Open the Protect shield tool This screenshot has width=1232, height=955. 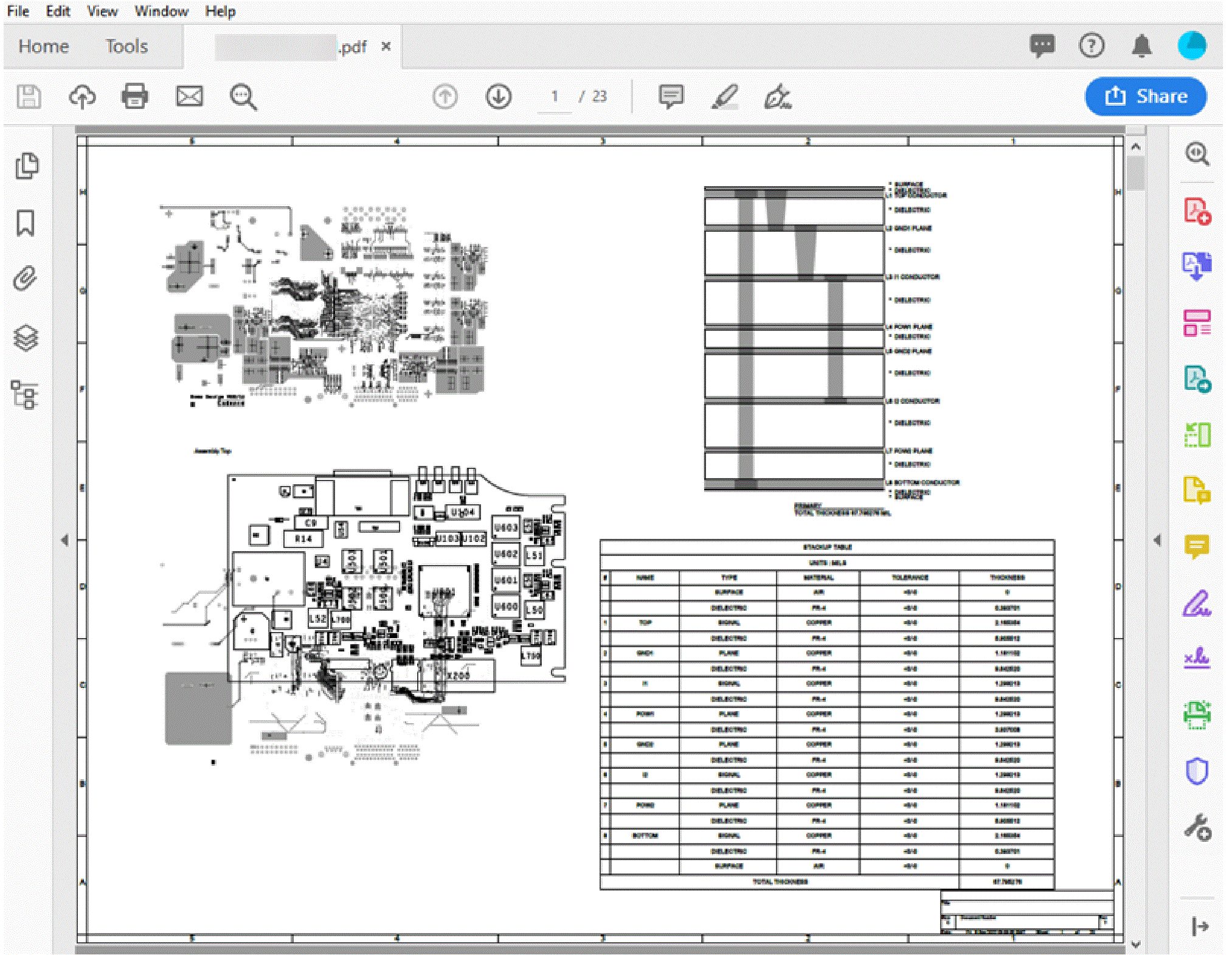click(1197, 771)
